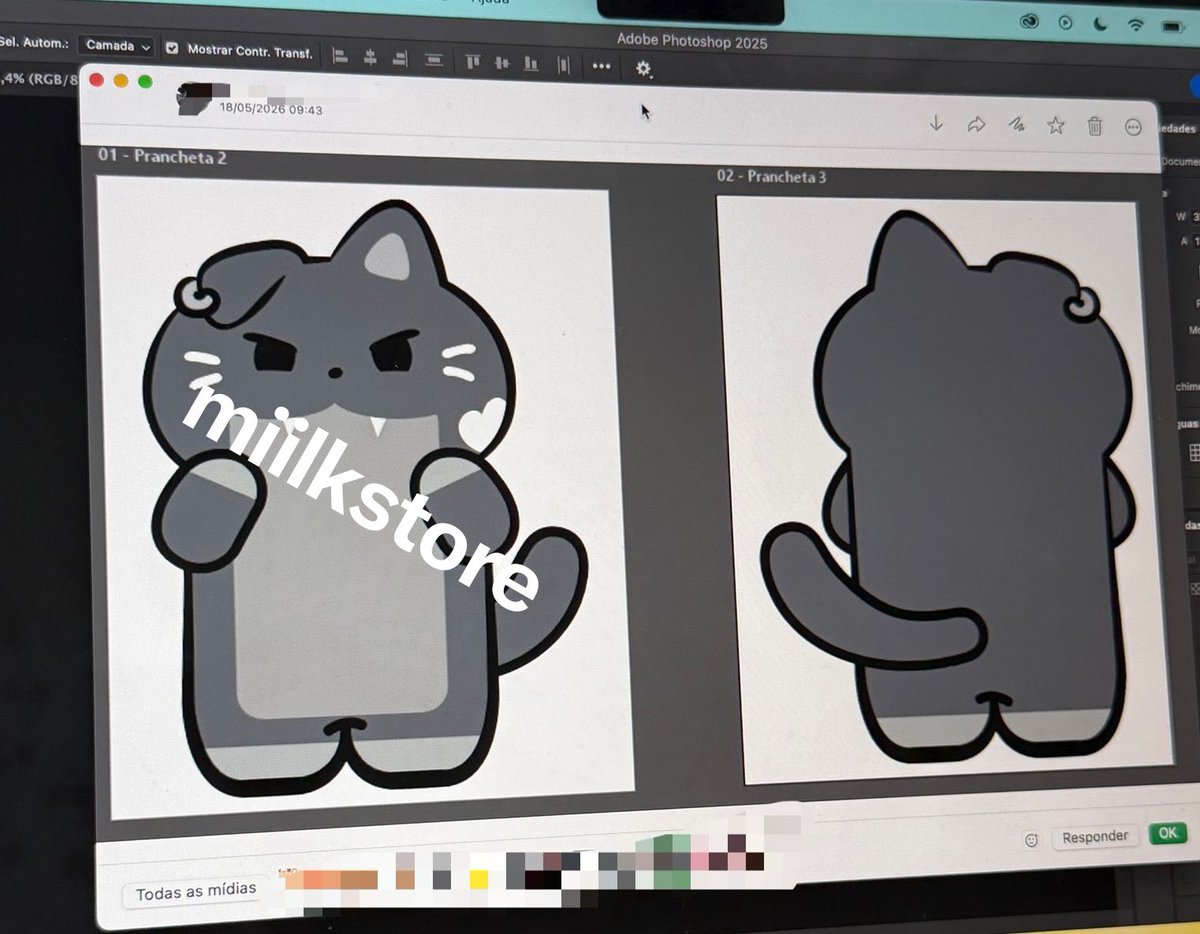Toggle Focus mode moon icon

pyautogui.click(x=1100, y=24)
